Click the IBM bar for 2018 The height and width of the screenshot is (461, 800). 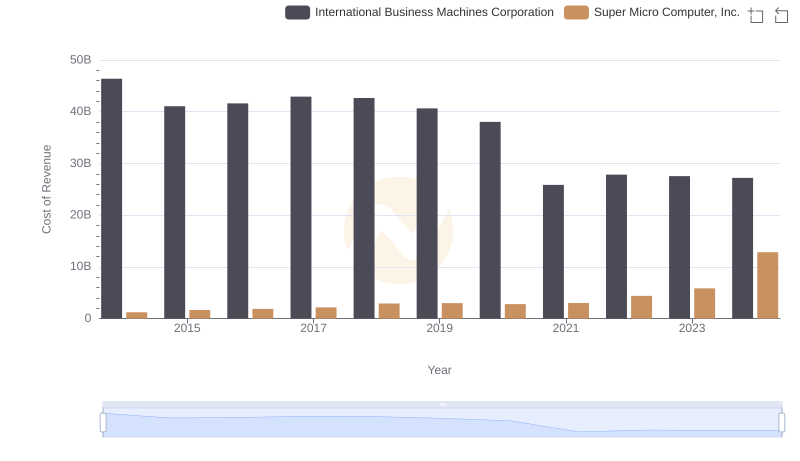(x=364, y=209)
